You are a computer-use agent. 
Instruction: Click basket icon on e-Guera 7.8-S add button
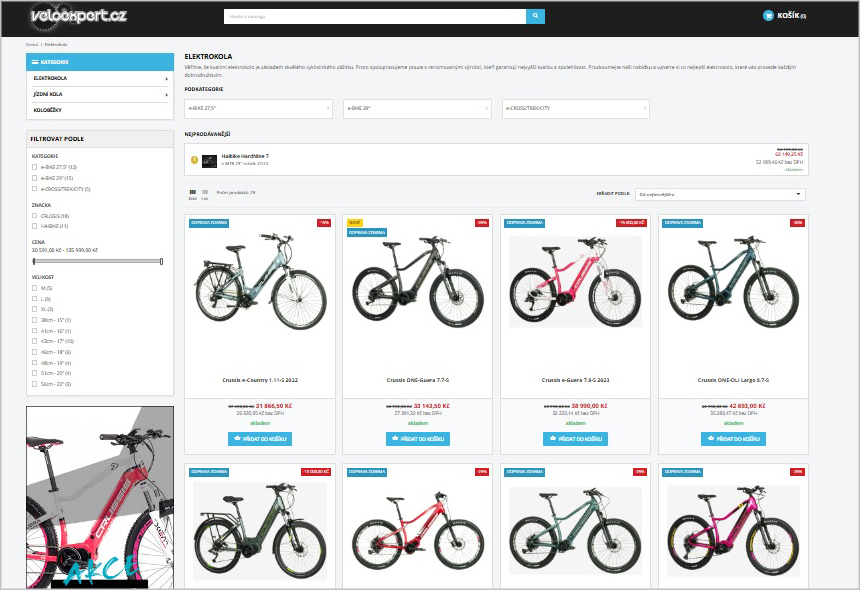553,439
